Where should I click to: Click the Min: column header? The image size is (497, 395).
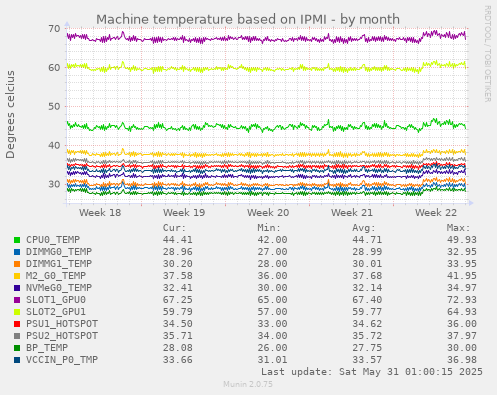click(269, 228)
